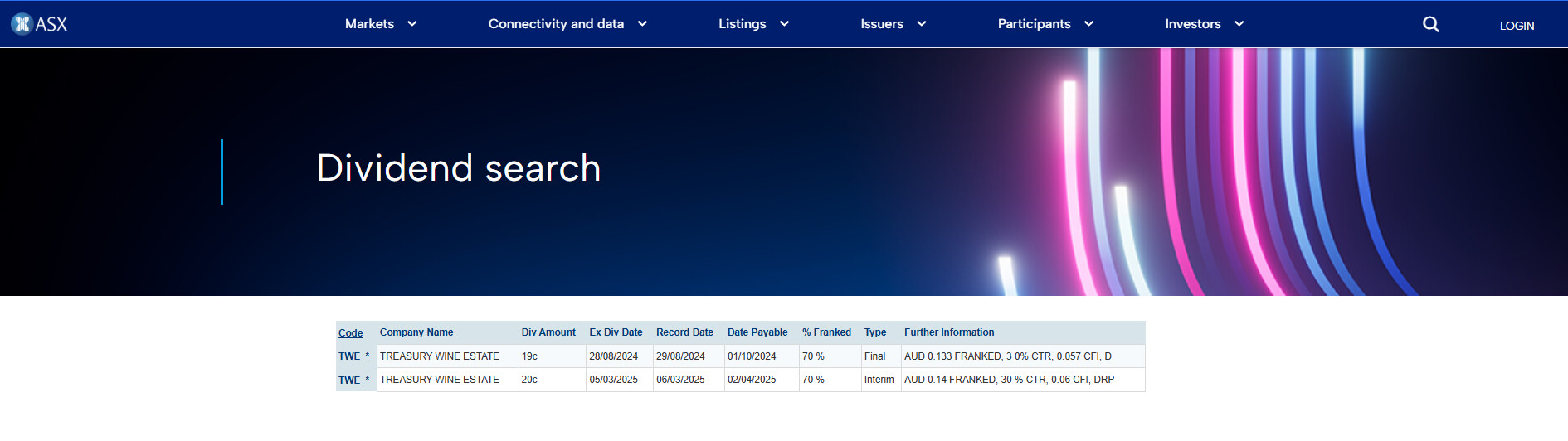Sort by Date Payable header
Viewport: 1568px width, 441px height.
point(757,332)
